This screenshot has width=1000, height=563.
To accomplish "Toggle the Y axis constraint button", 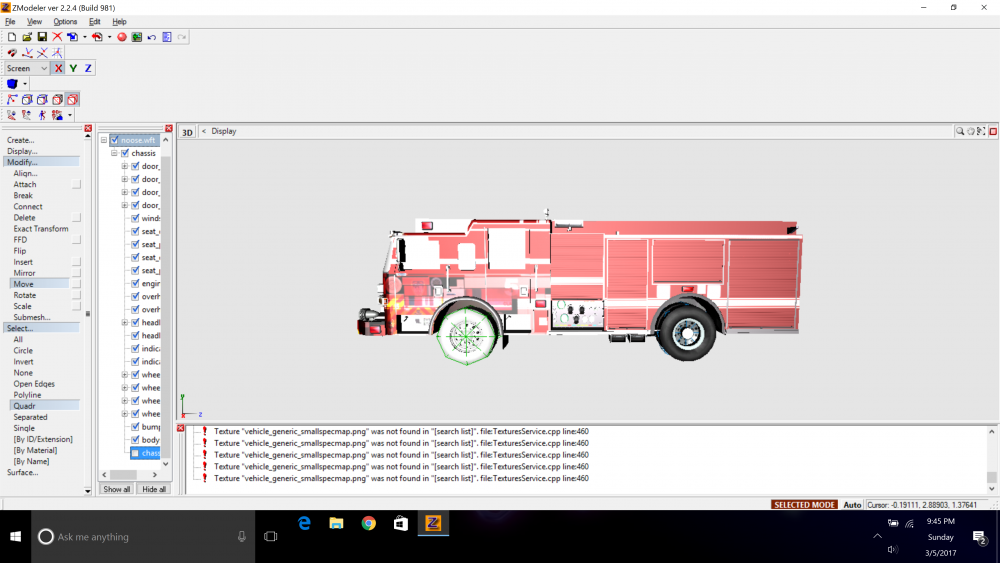I will [73, 68].
